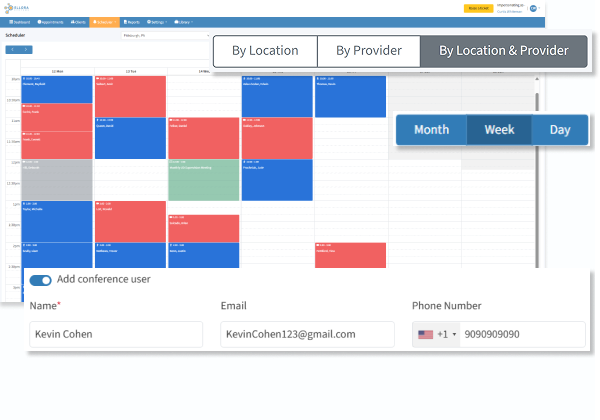Switch calendar to Month view
Screen dimensions: 600x420
[x=431, y=130]
